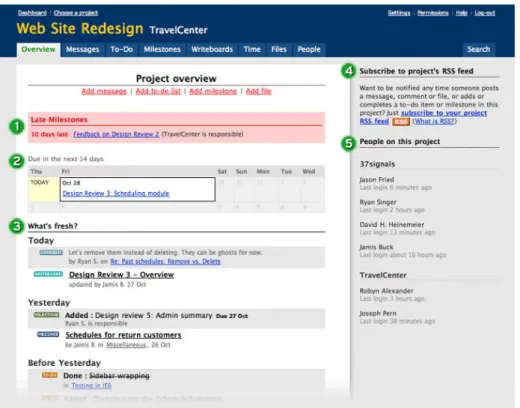Open the Overview tab

pos(38,50)
